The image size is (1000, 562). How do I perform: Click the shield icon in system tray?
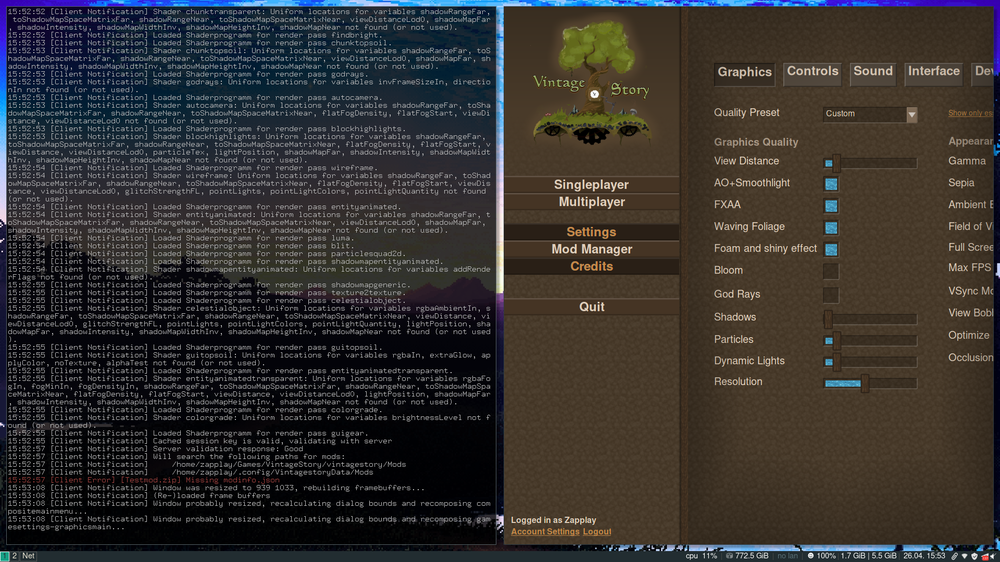[x=973, y=555]
